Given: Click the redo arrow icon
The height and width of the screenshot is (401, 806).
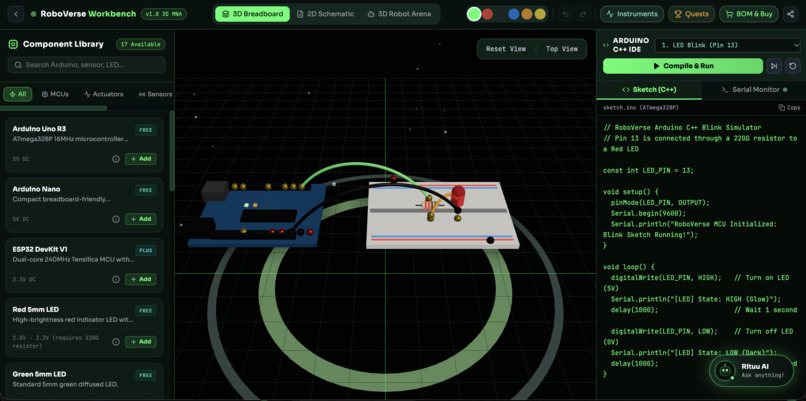Looking at the screenshot, I should pos(582,14).
